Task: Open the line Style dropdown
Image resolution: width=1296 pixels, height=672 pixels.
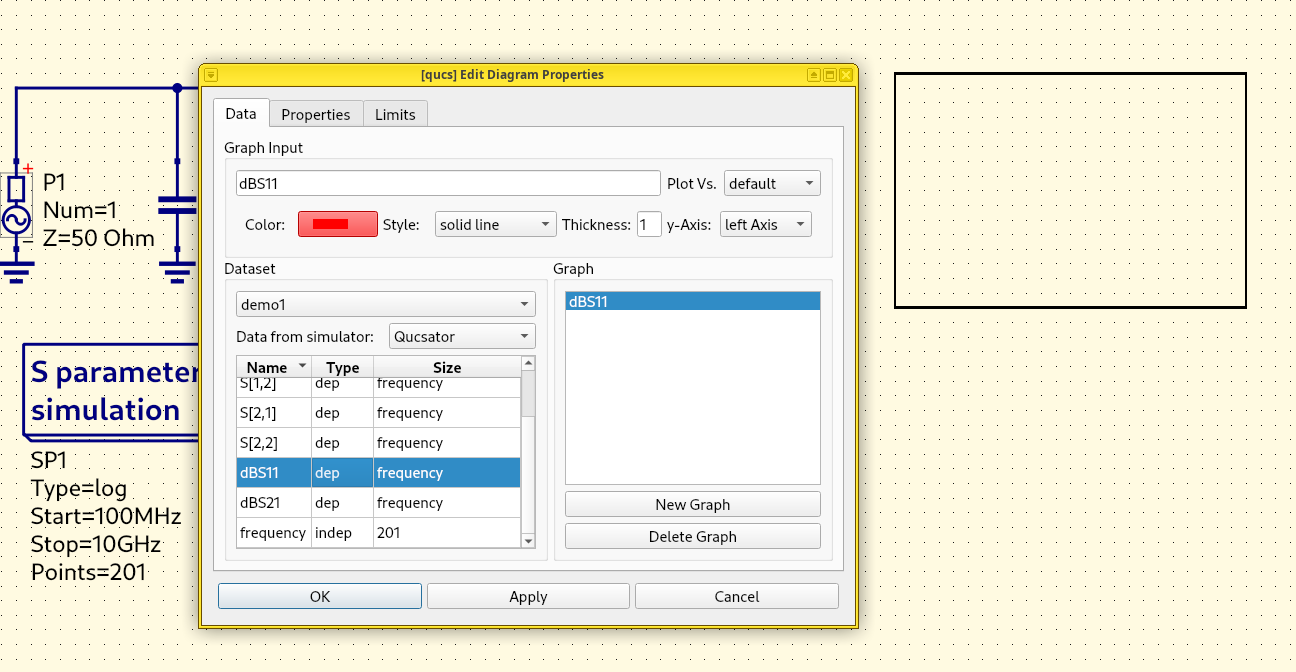Action: point(496,225)
